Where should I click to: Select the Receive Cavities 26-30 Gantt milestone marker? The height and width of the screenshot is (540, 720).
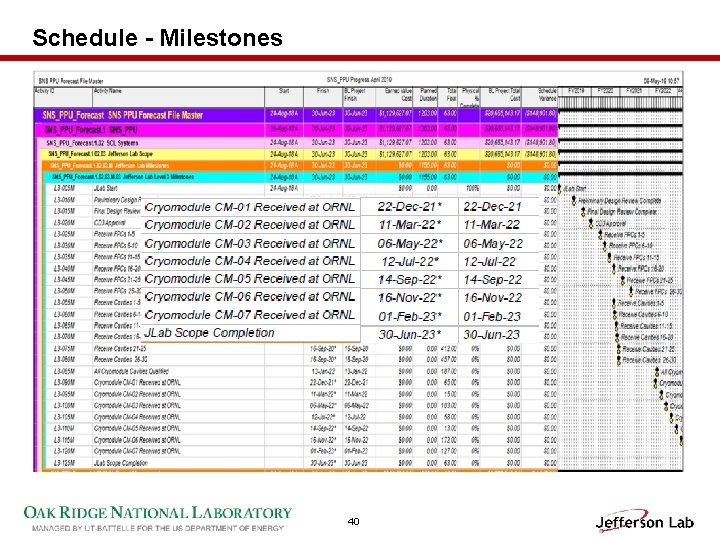click(619, 361)
